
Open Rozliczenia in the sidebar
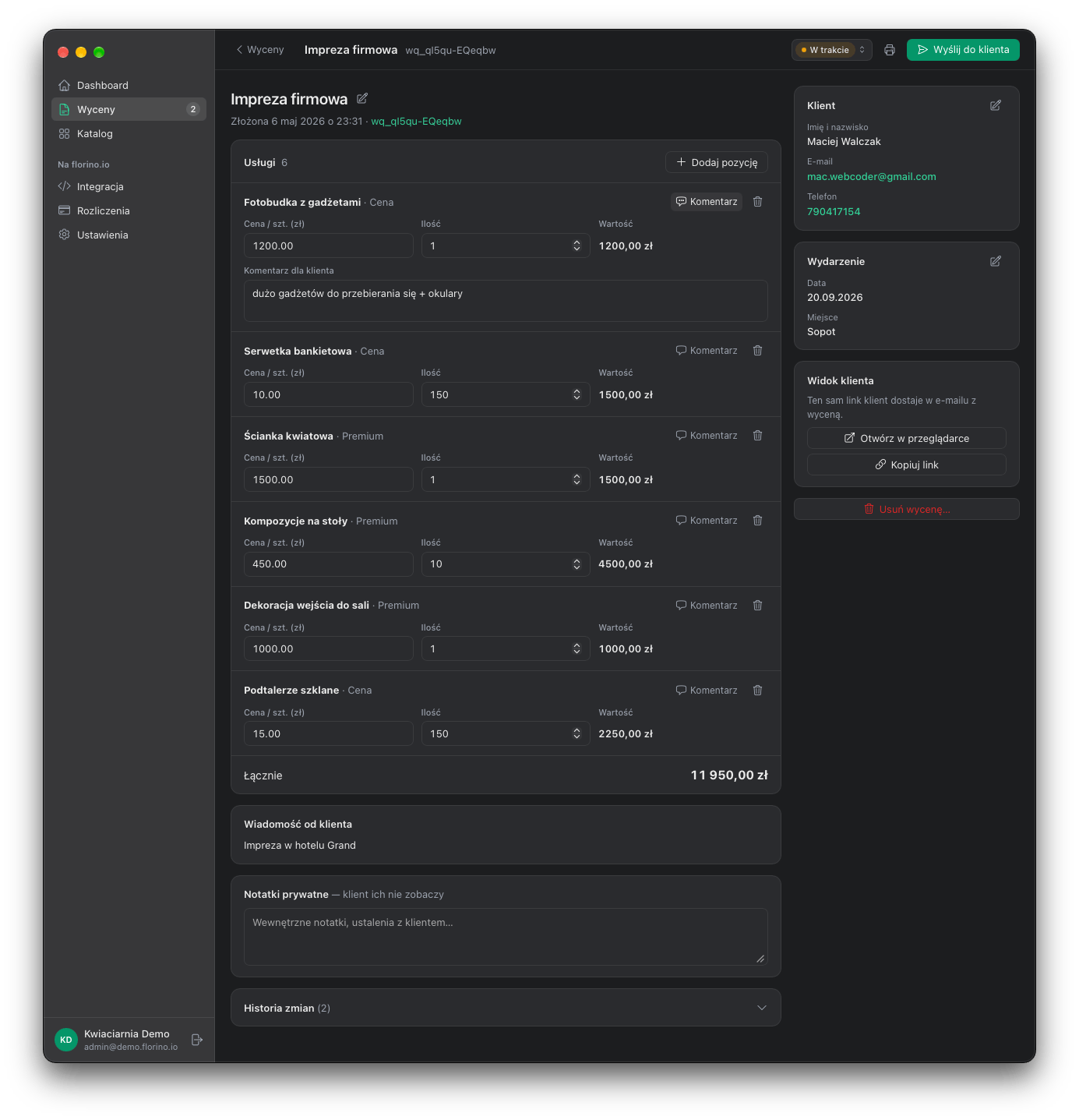pos(129,210)
